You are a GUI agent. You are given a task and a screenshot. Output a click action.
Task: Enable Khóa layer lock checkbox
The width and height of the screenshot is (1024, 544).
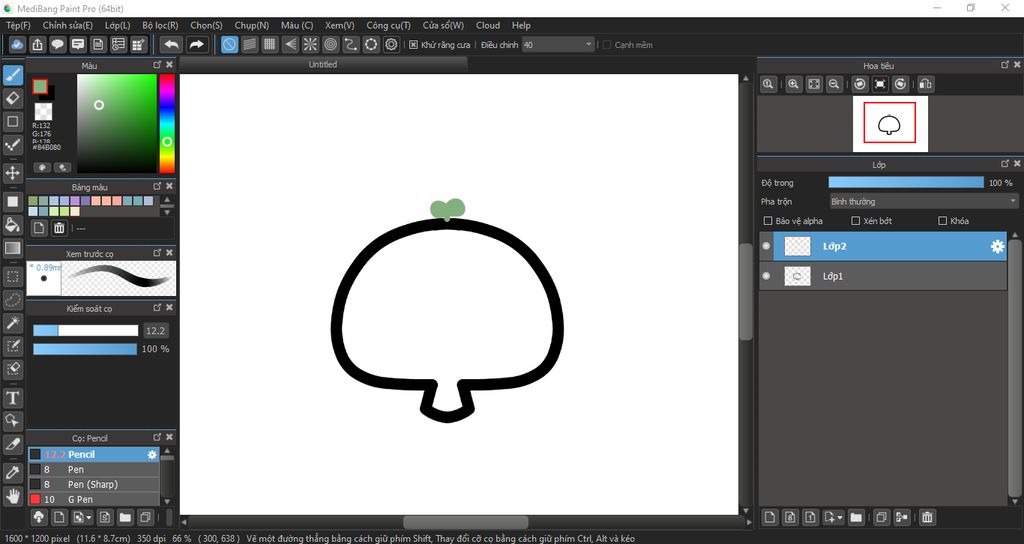tap(942, 221)
